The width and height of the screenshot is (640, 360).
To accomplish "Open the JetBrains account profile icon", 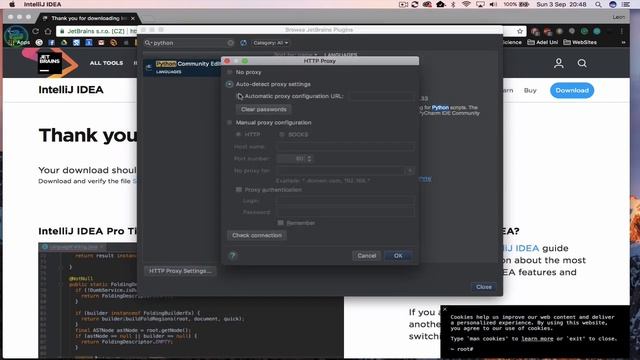I will pos(558,63).
